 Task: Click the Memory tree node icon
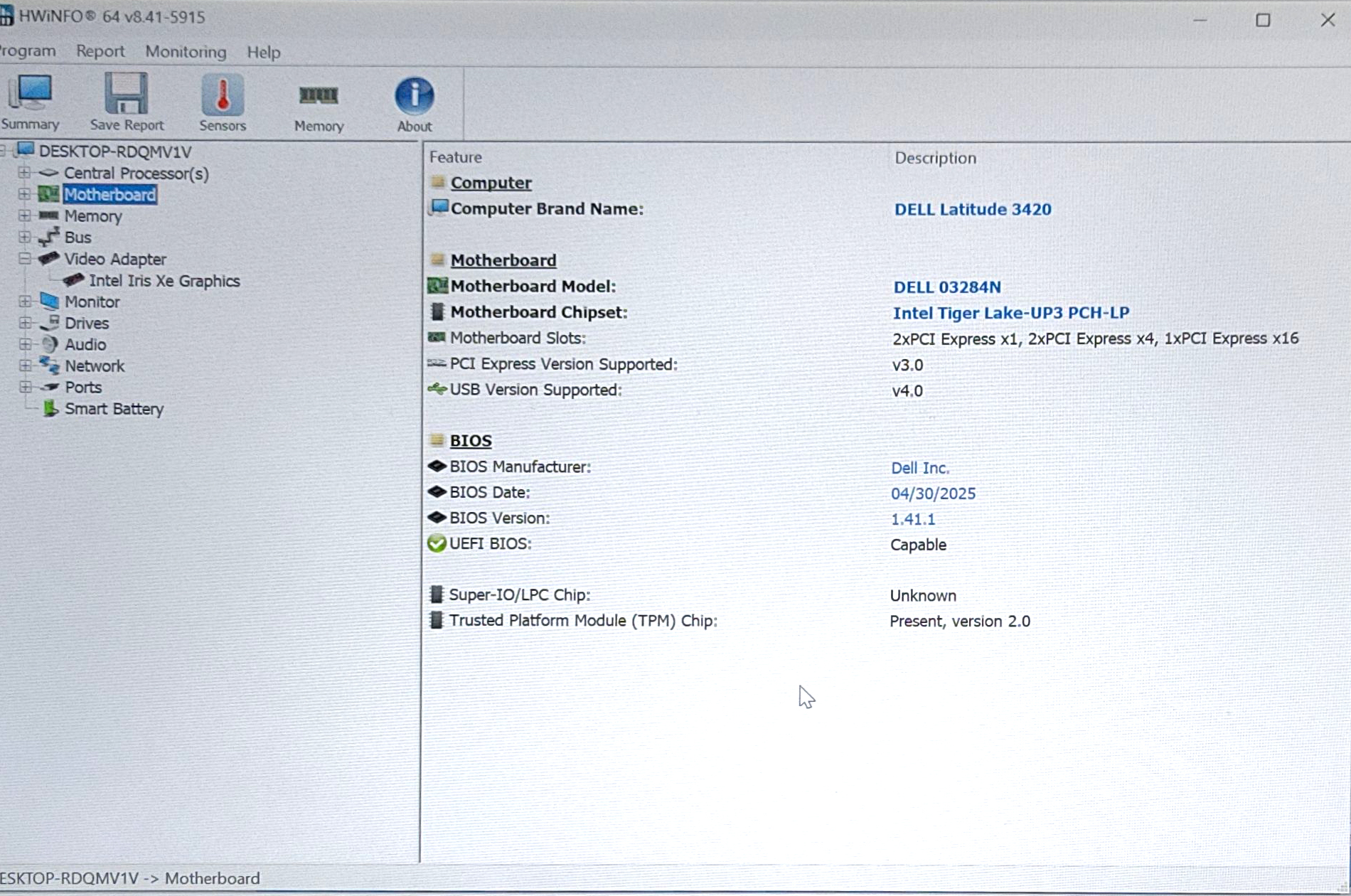click(48, 215)
